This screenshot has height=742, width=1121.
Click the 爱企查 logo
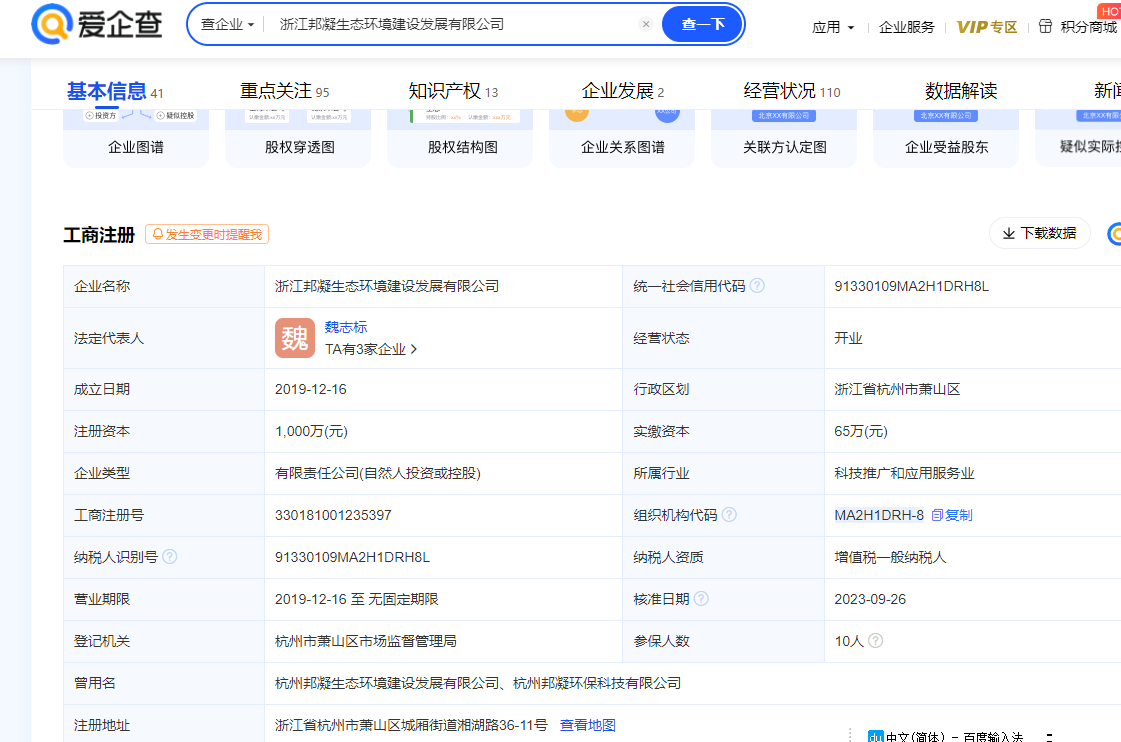coord(97,24)
